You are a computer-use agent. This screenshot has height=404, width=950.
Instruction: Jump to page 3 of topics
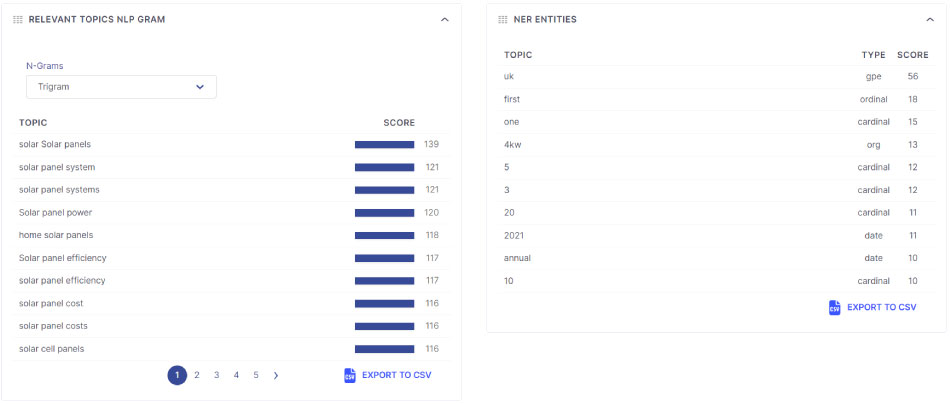coord(216,376)
